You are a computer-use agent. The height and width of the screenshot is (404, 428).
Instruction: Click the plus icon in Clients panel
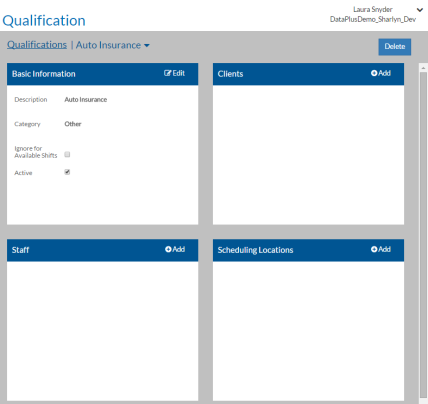pos(374,73)
